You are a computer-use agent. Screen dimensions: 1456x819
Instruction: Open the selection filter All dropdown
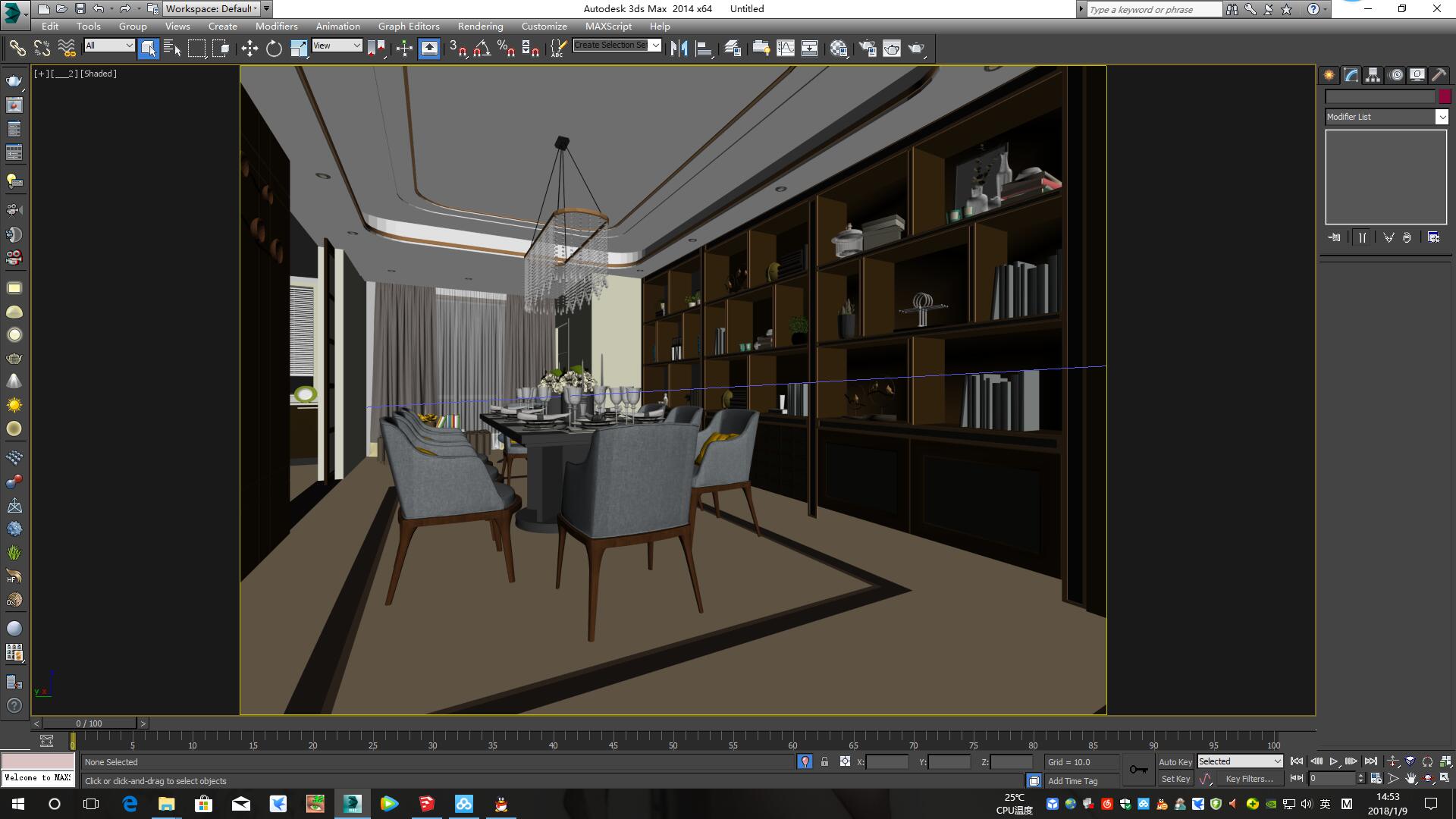[x=109, y=45]
